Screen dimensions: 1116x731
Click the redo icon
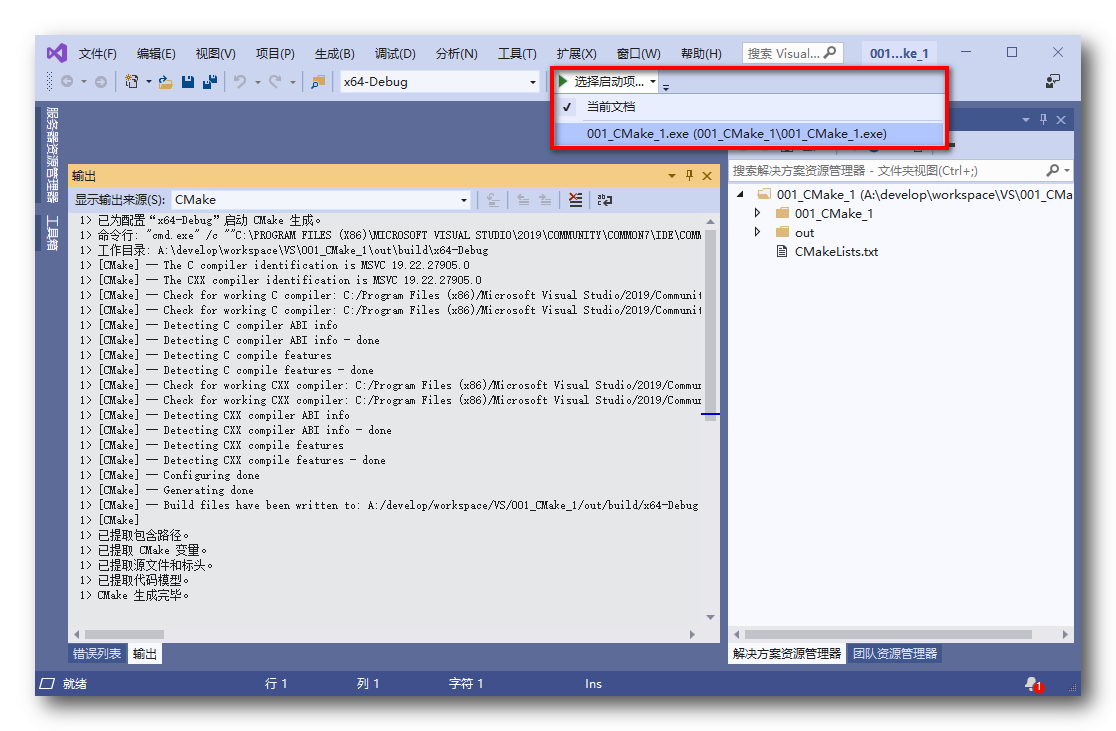pos(275,82)
